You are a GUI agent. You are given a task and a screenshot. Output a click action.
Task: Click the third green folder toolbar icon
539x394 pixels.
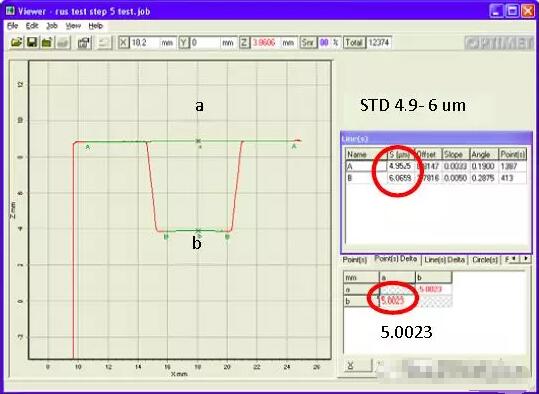(47, 43)
